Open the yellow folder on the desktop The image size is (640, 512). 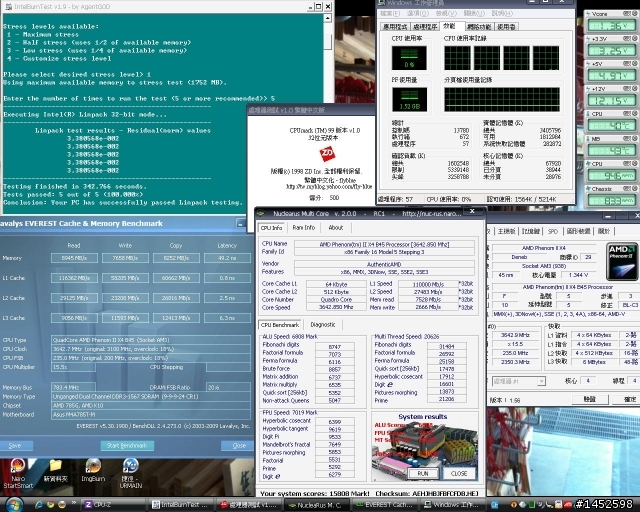click(x=55, y=470)
